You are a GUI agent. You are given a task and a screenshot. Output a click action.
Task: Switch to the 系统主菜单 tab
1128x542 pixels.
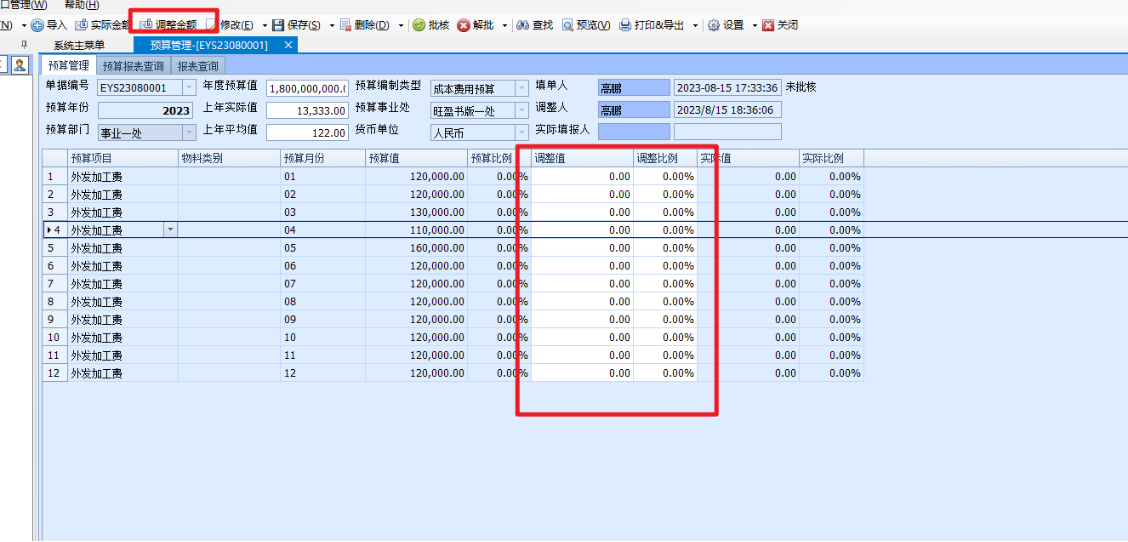coord(79,45)
